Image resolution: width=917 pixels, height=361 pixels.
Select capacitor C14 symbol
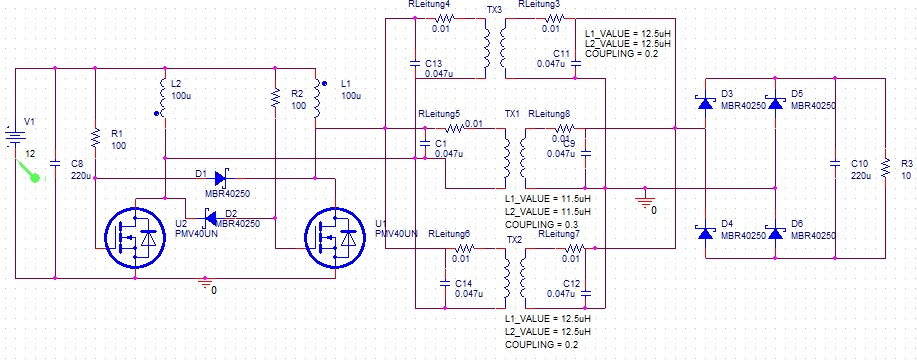click(445, 283)
